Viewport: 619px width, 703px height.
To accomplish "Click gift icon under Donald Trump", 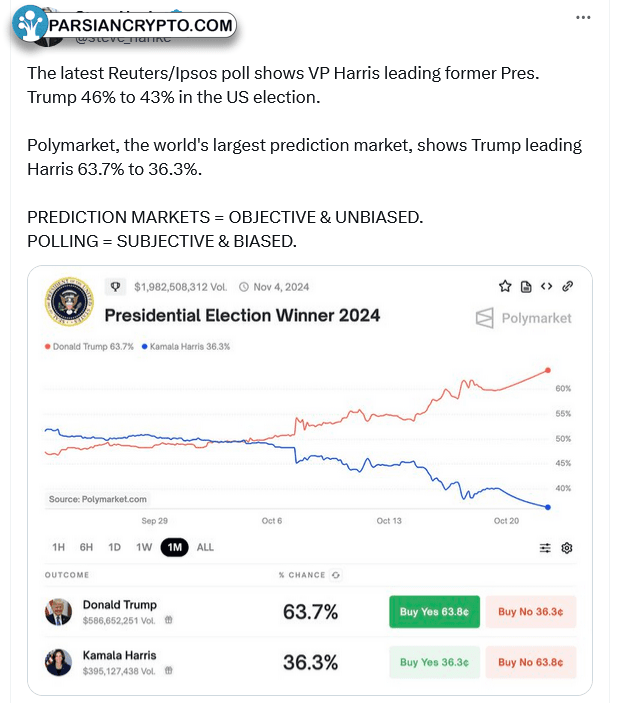I will coord(169,620).
